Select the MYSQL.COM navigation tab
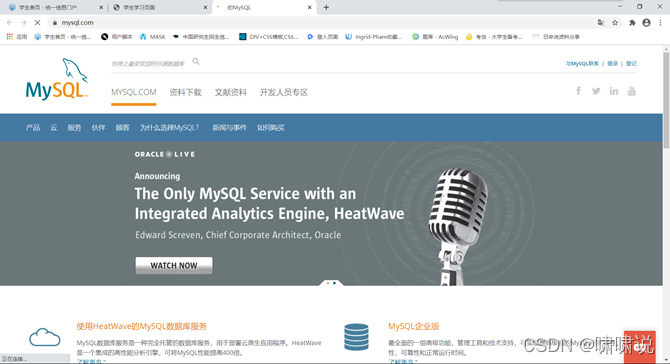 coord(134,92)
